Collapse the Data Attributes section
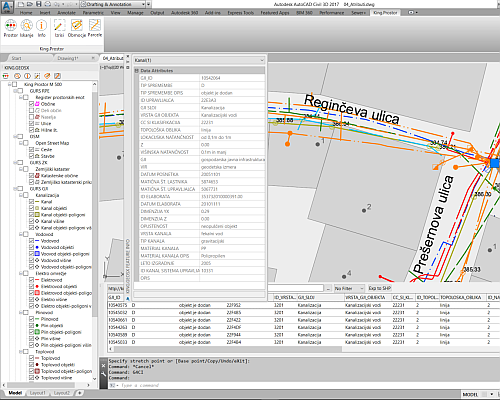Image resolution: width=500 pixels, height=400 pixels. tap(137, 71)
